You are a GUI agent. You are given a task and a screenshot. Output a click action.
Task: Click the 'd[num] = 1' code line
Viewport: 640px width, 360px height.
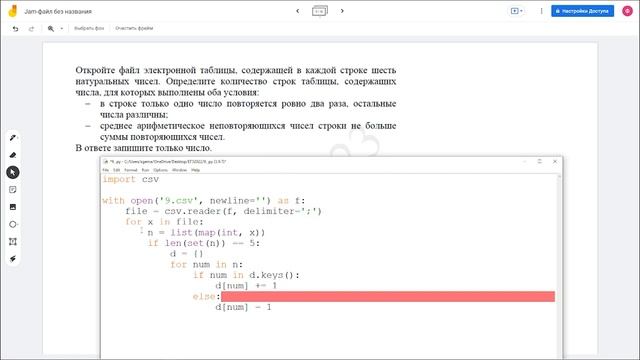click(243, 307)
